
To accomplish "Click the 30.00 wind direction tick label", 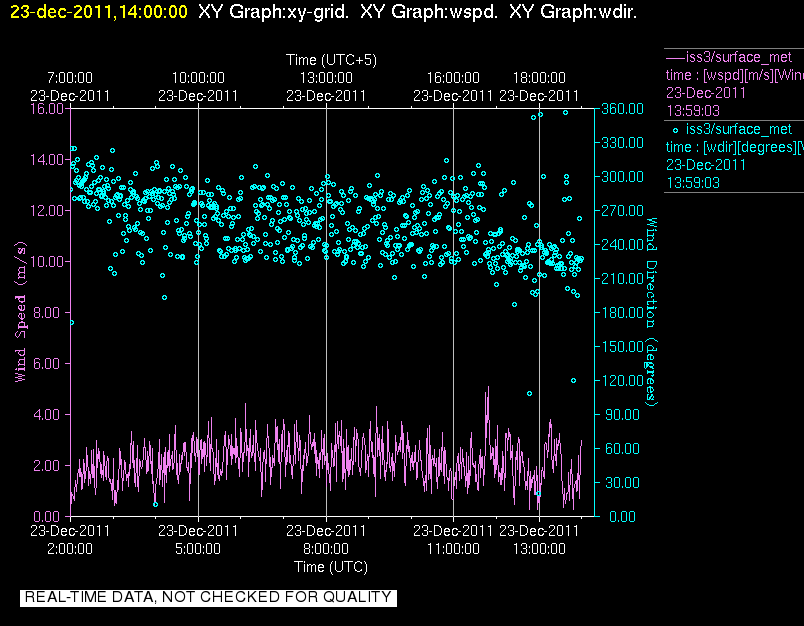I will pos(622,482).
